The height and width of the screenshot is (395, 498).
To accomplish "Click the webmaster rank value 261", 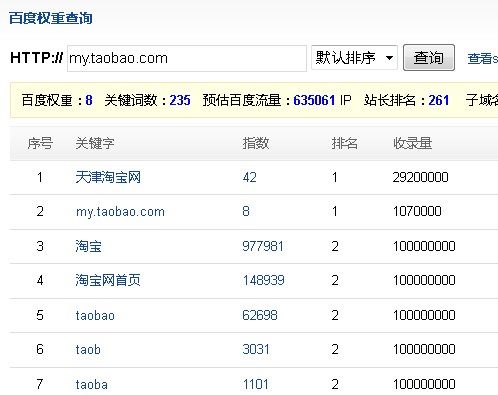I will click(x=439, y=100).
